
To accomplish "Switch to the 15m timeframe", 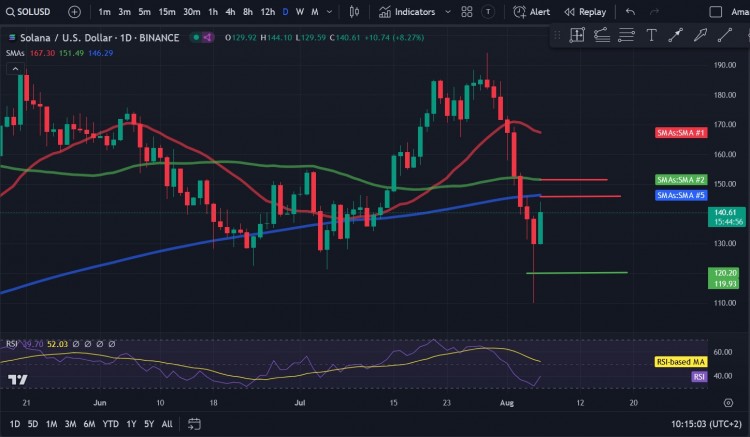I will point(167,12).
